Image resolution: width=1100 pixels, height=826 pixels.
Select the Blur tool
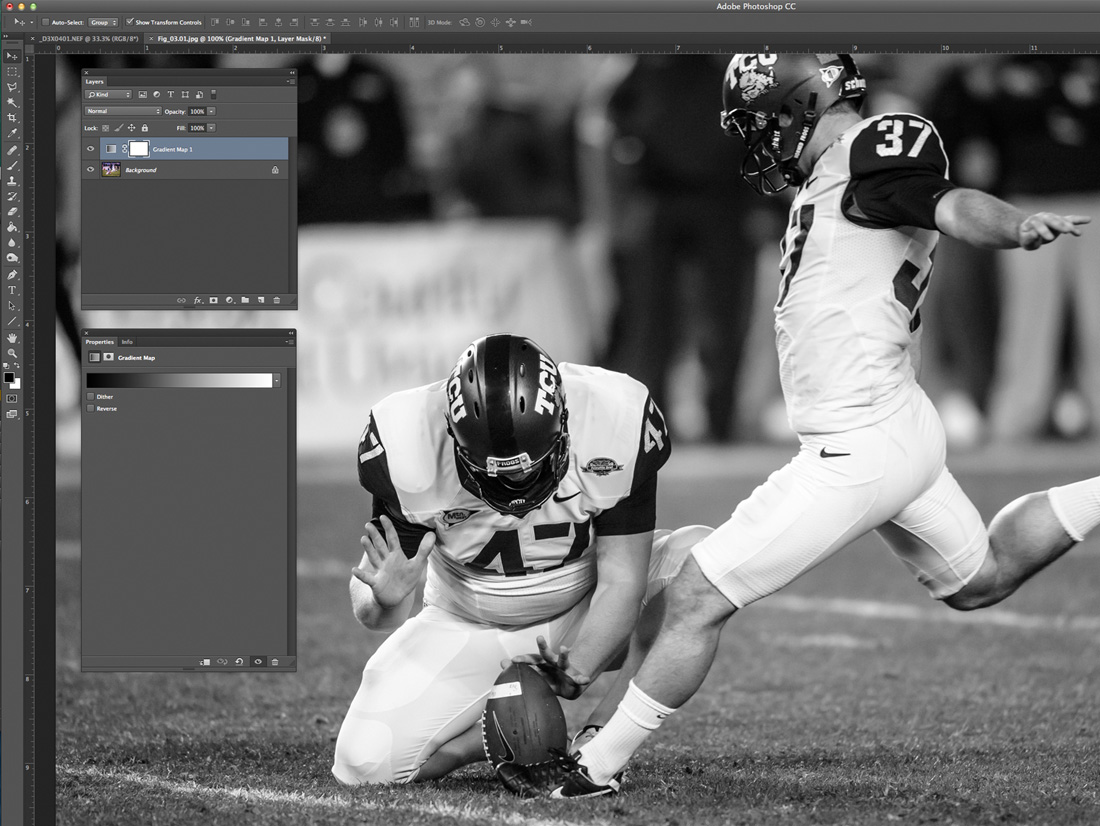[x=12, y=243]
